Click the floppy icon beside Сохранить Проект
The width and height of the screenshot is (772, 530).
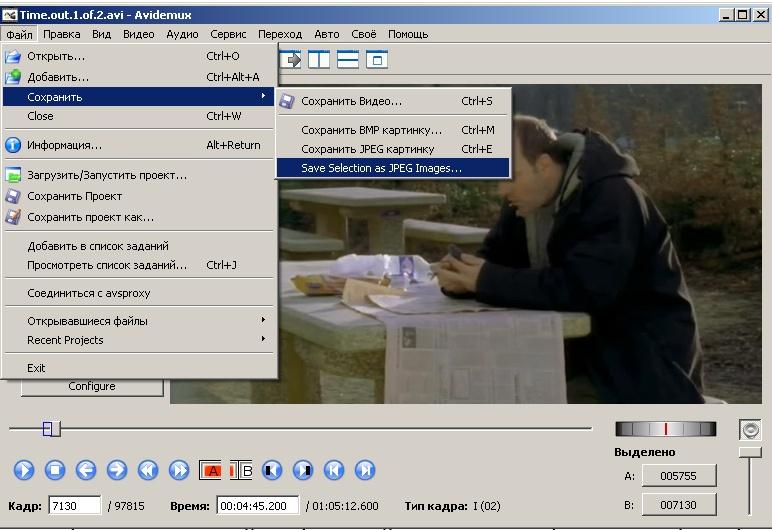13,196
